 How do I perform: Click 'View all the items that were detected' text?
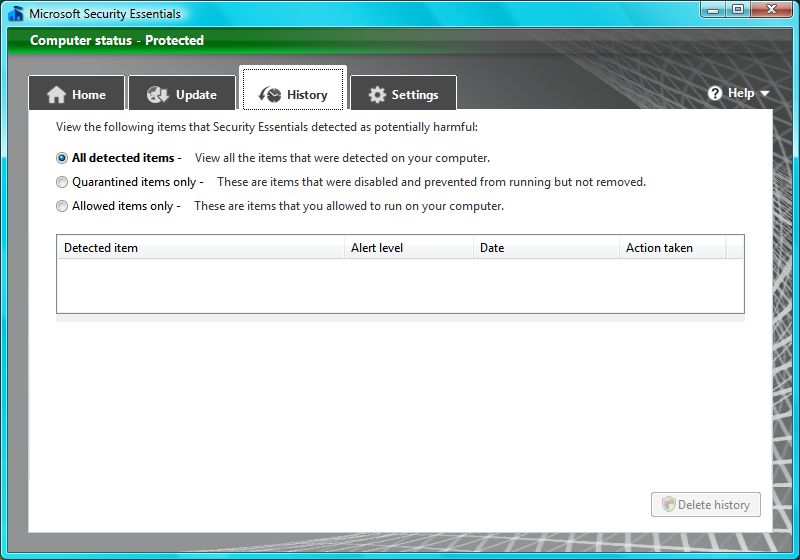[342, 158]
